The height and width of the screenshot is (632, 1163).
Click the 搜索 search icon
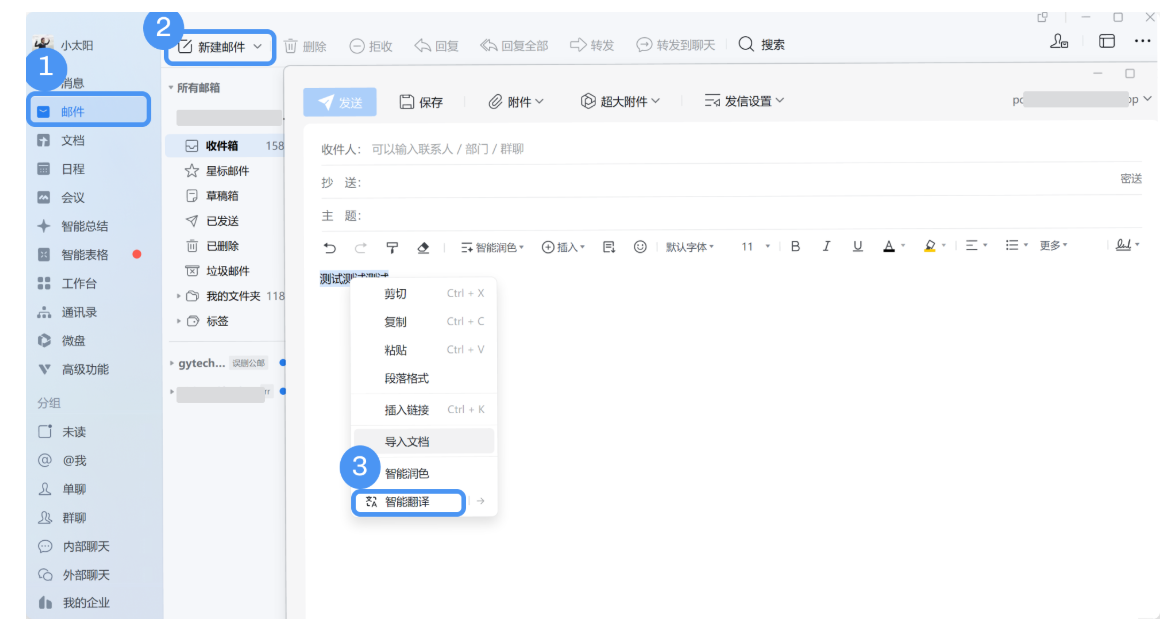746,44
